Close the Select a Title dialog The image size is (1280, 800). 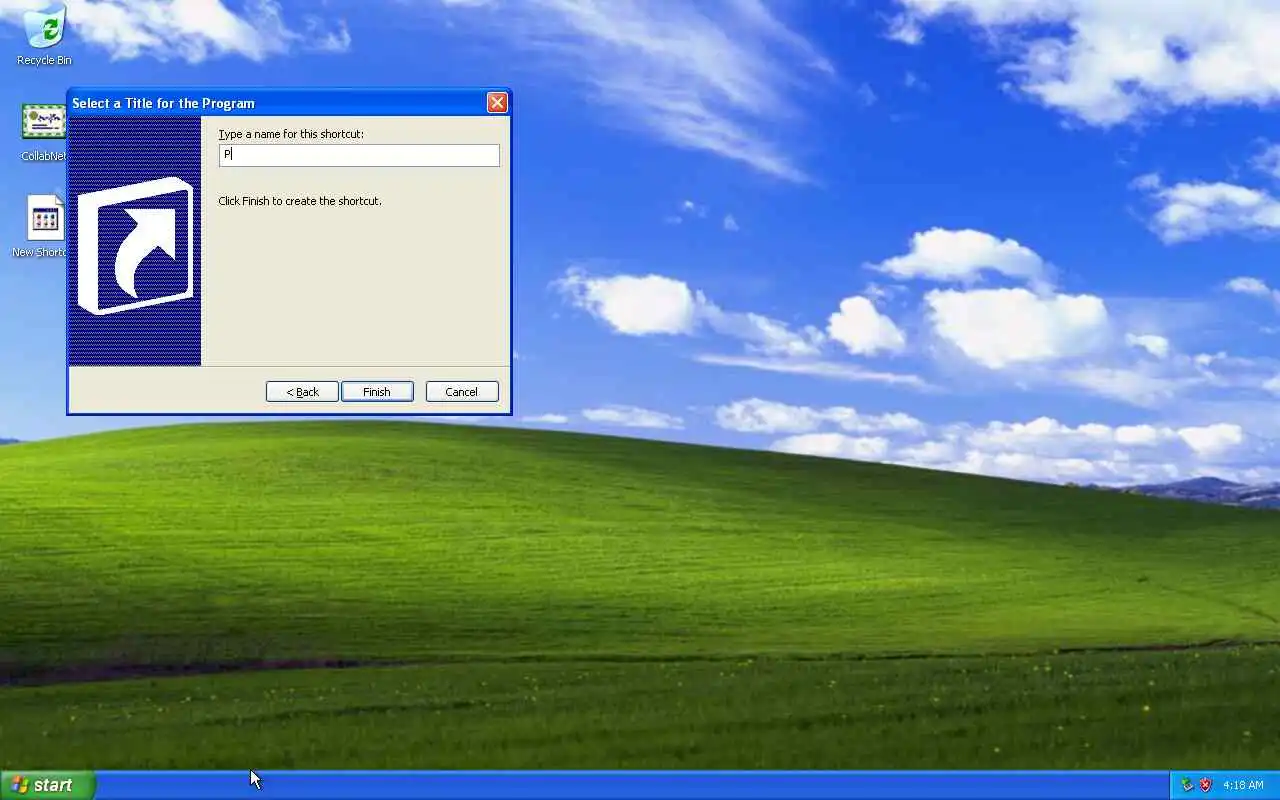pos(497,103)
